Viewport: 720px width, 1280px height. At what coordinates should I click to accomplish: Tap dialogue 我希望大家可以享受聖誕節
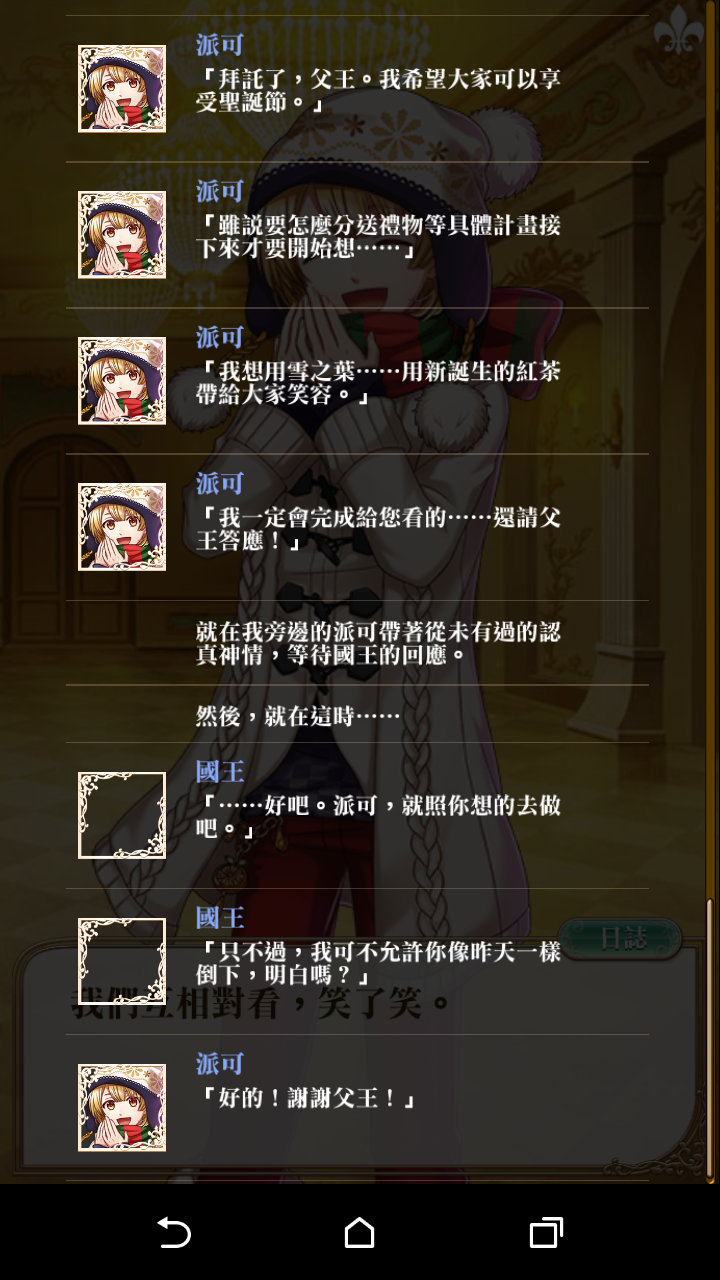tap(380, 90)
